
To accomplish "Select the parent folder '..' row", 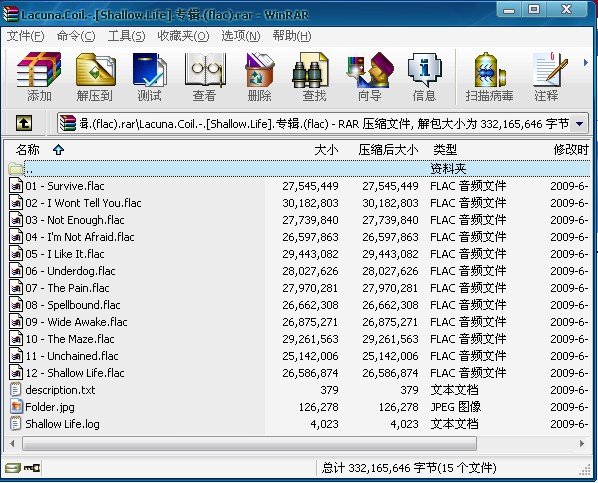I will point(299,168).
